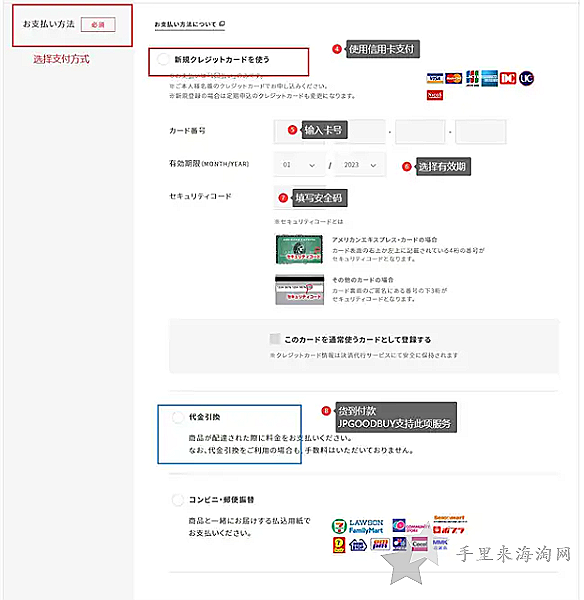
Task: Click the 7-Eleven store logo
Action: click(x=339, y=527)
